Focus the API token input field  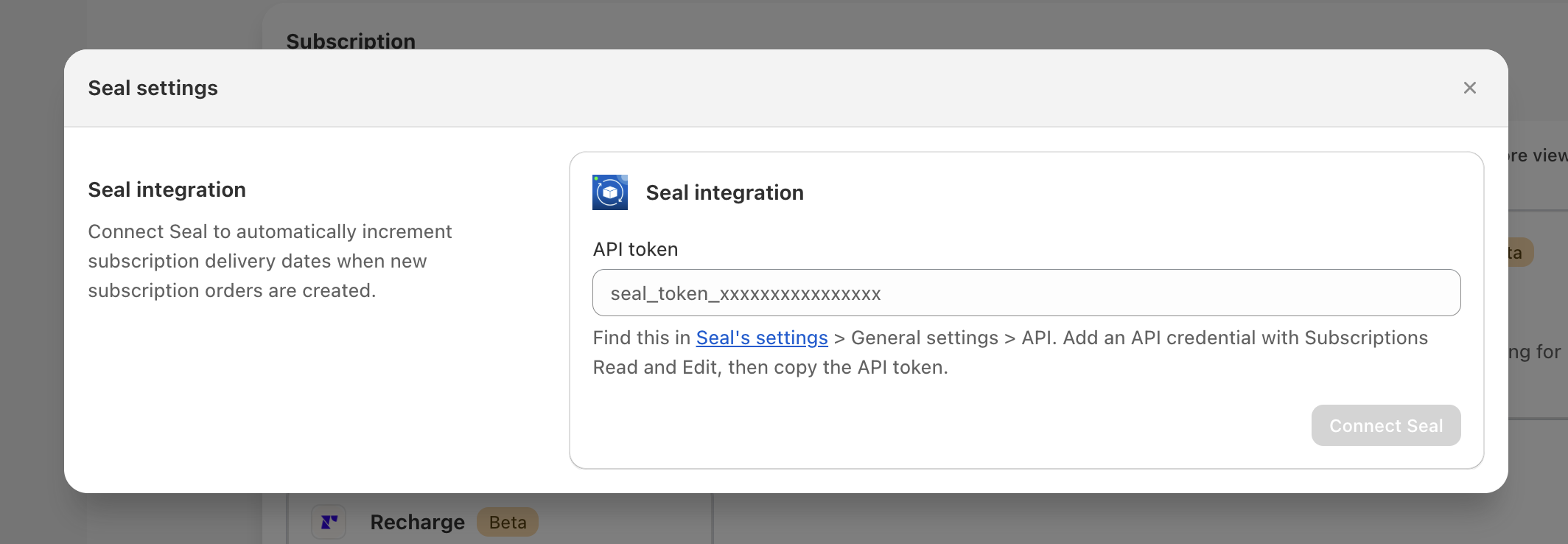click(x=1026, y=293)
